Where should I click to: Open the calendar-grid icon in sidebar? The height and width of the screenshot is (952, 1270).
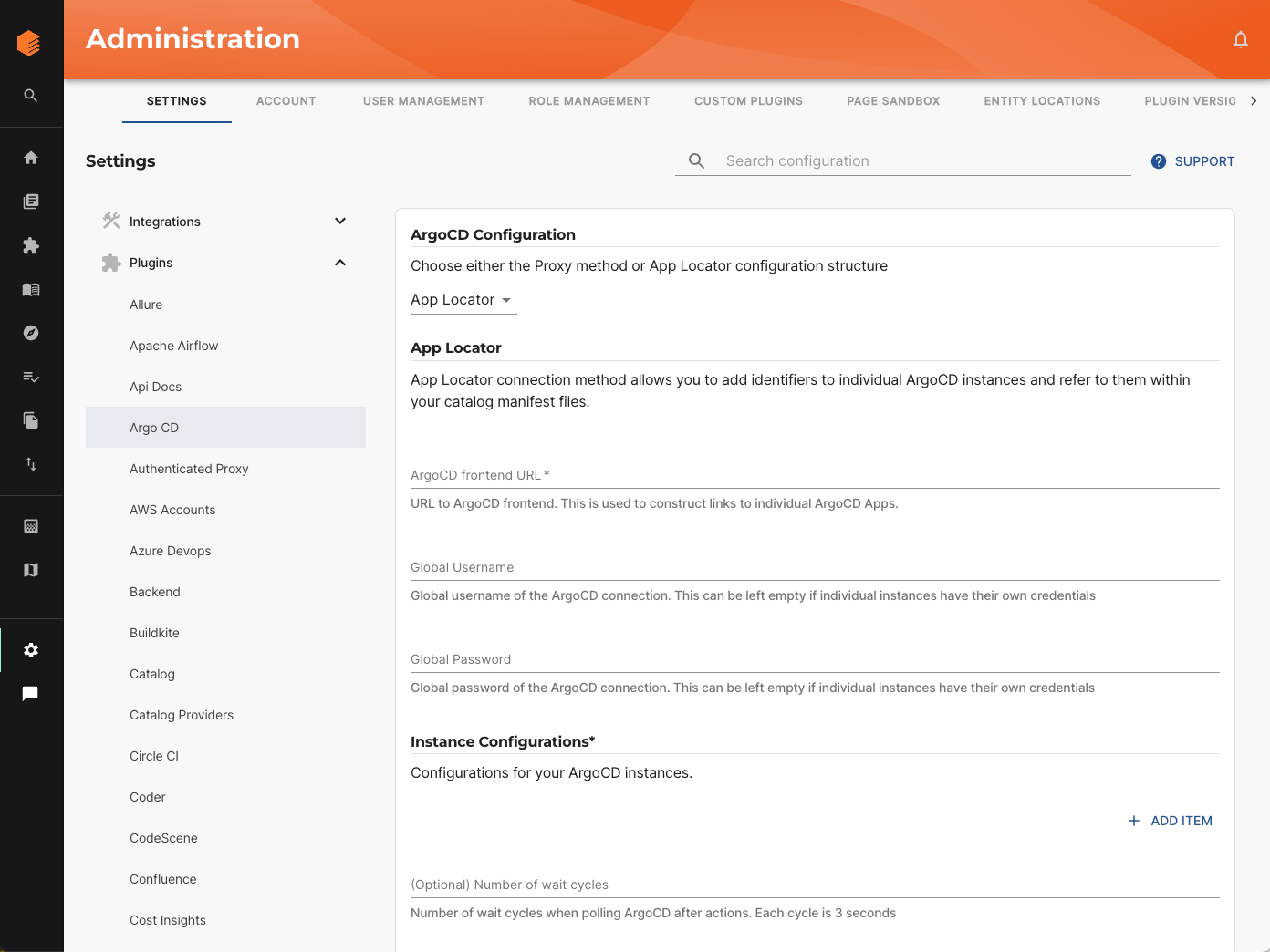coord(31,526)
